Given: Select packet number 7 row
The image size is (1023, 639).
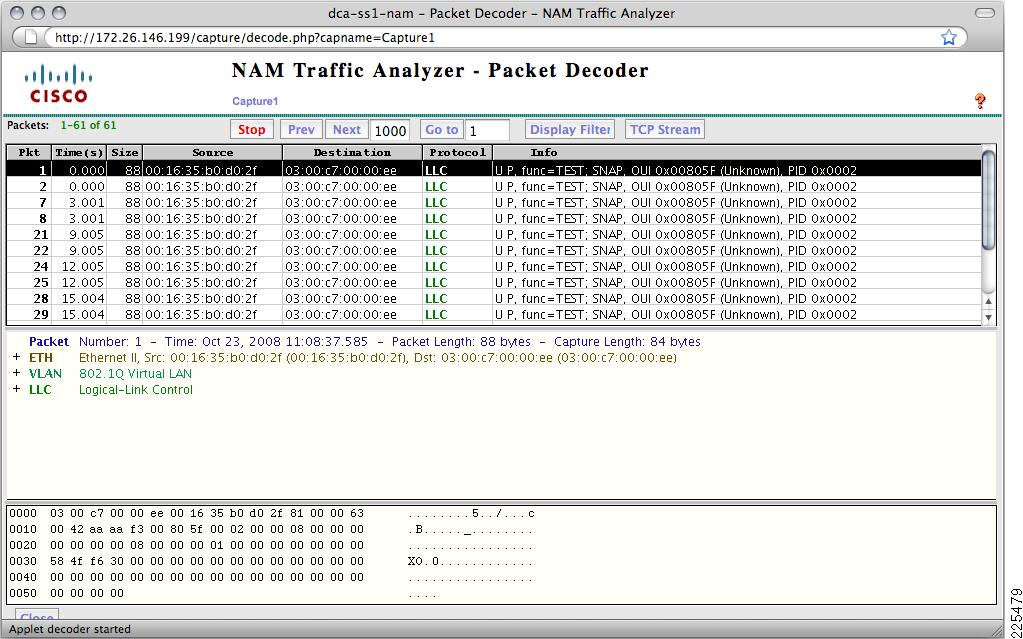Looking at the screenshot, I should click(494, 202).
